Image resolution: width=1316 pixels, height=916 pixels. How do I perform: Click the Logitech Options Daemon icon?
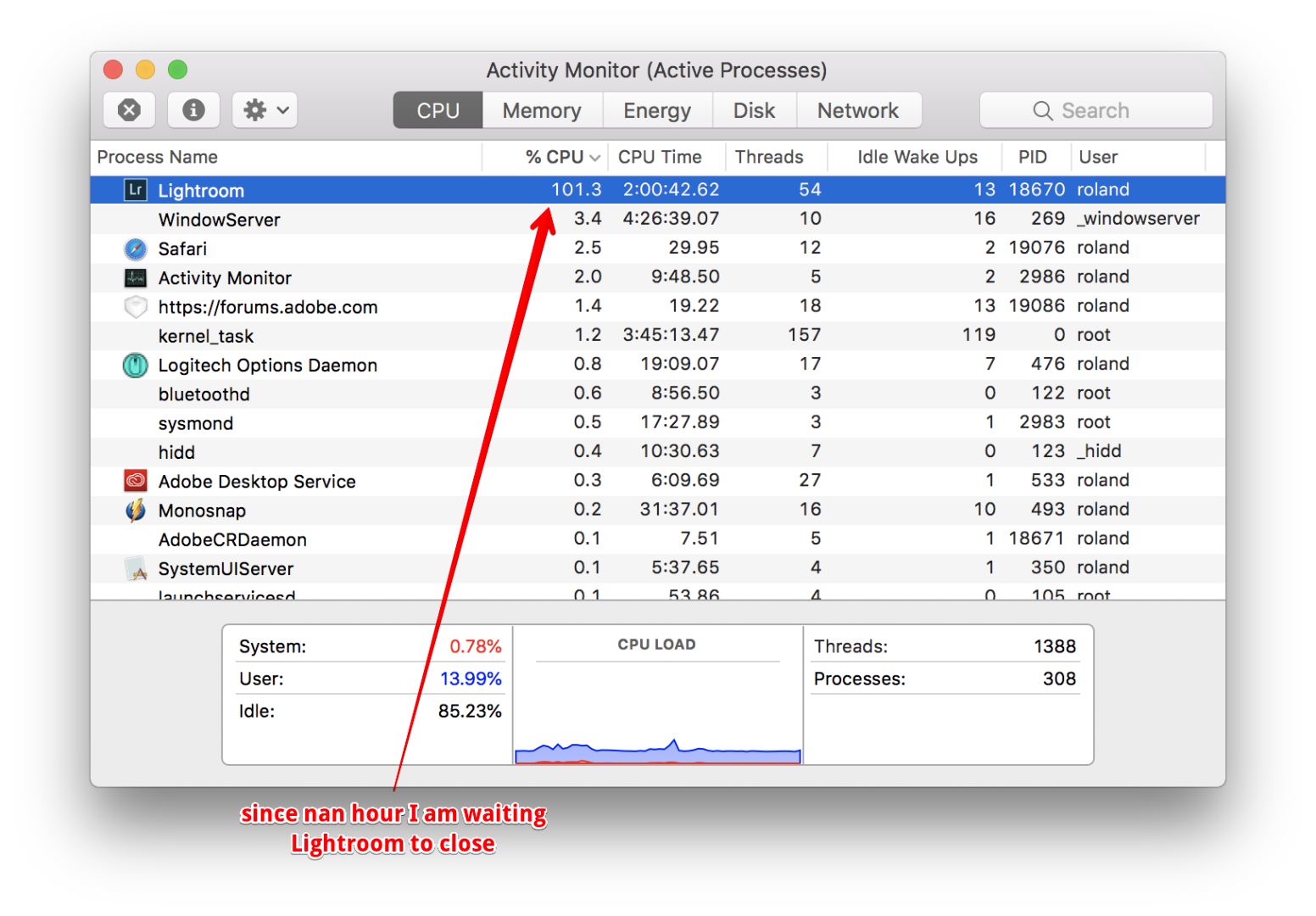pos(136,365)
